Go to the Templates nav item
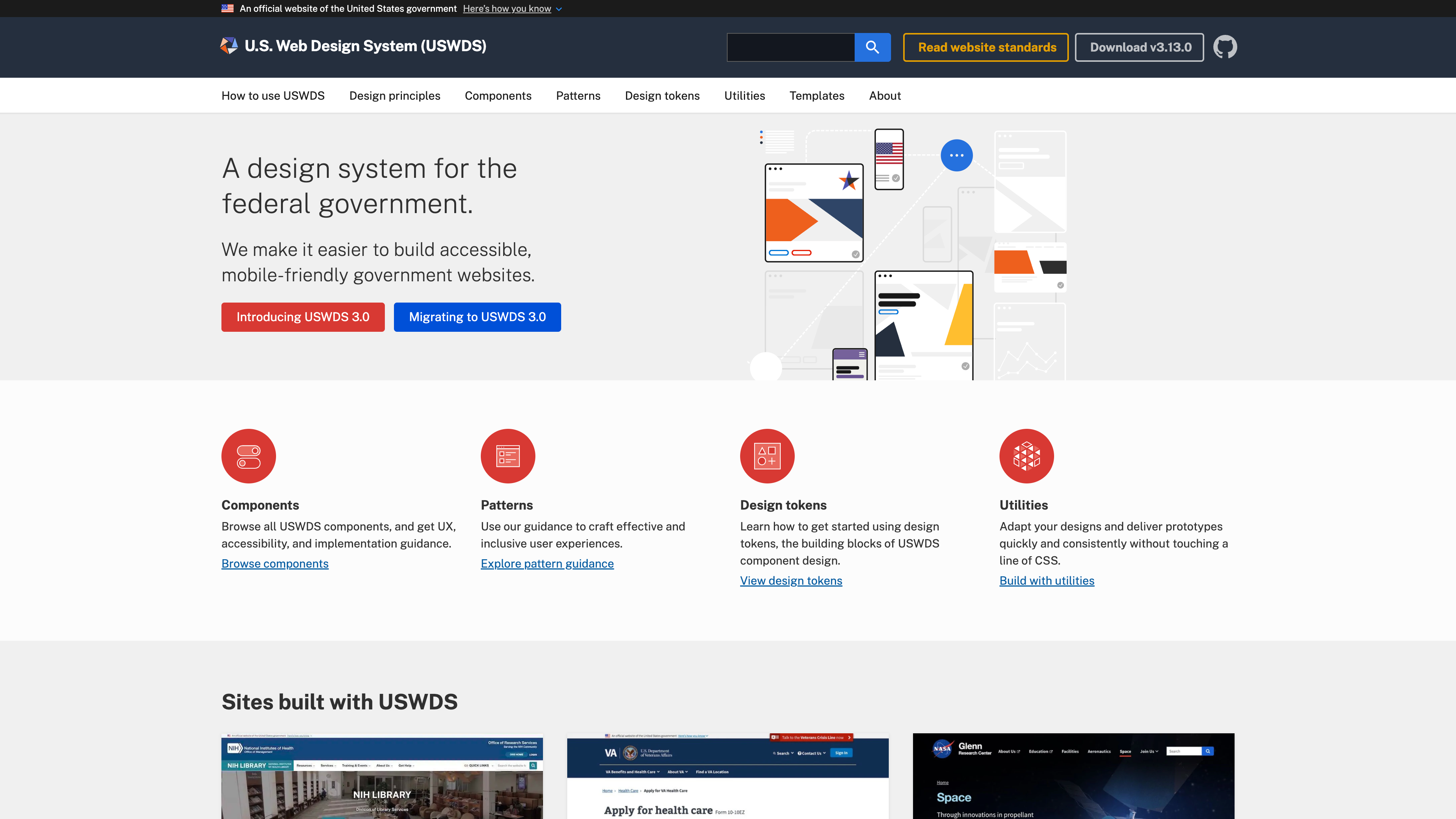1456x819 pixels. [x=816, y=96]
